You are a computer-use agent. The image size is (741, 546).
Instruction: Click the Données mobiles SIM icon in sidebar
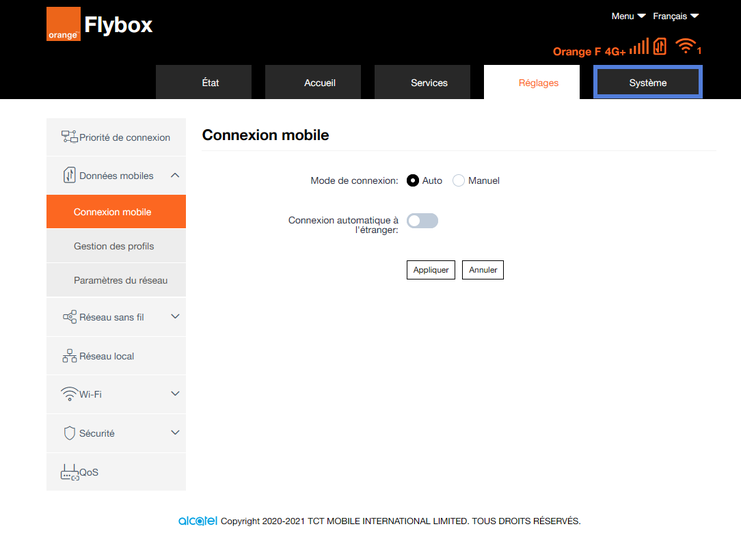click(69, 175)
